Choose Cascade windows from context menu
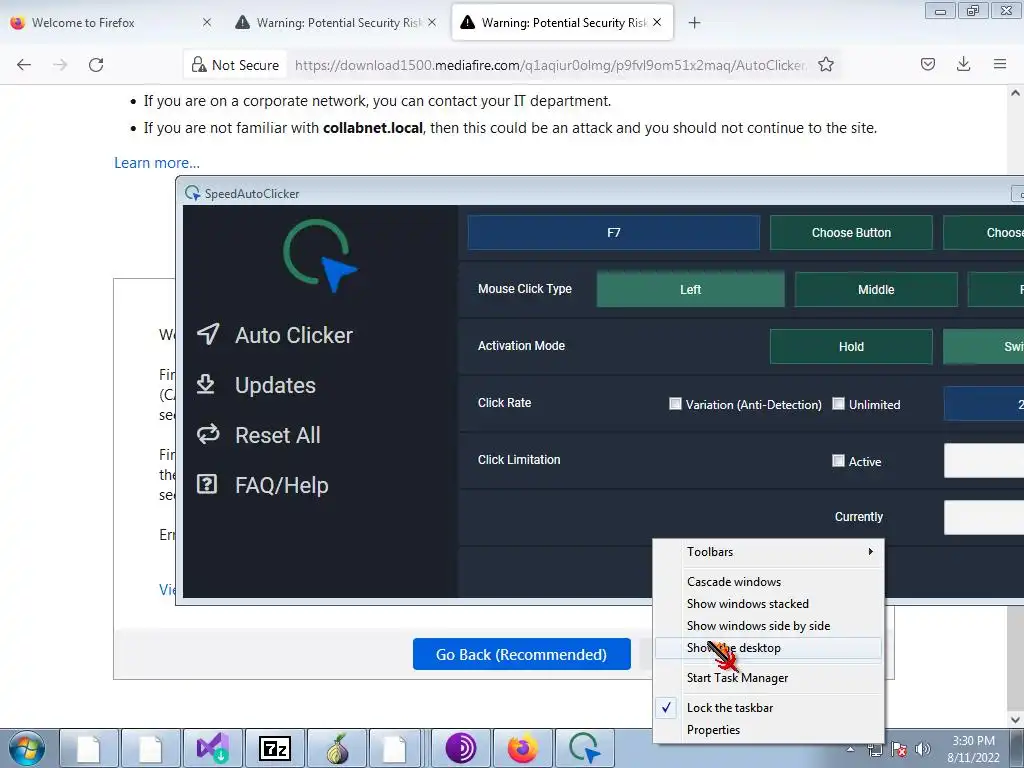Image resolution: width=1024 pixels, height=768 pixels. pos(768,582)
